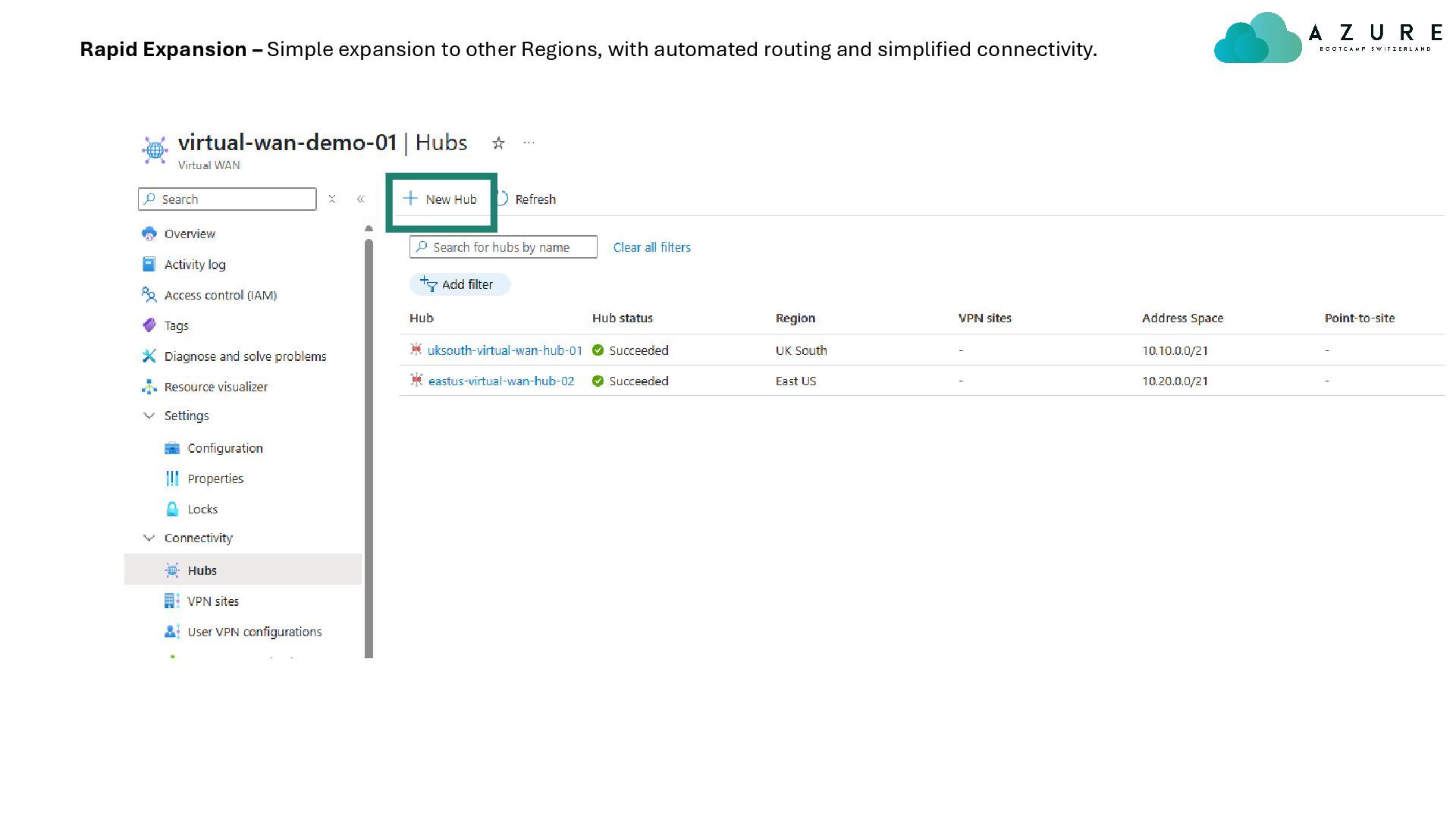Image resolution: width=1456 pixels, height=819 pixels.
Task: Collapse the Connectivity section chevron
Action: [x=149, y=538]
